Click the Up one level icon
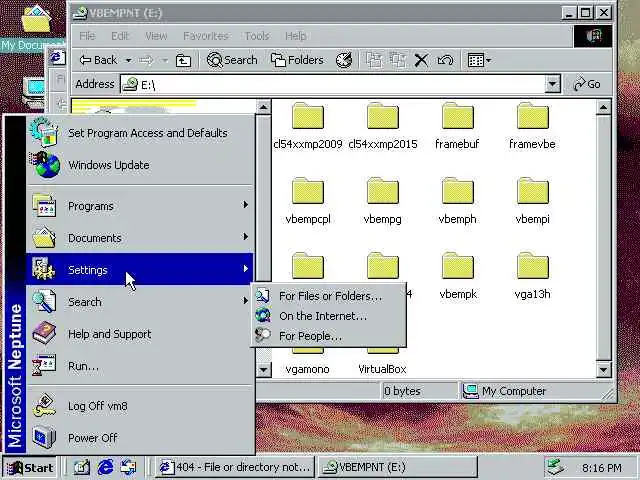 183,61
